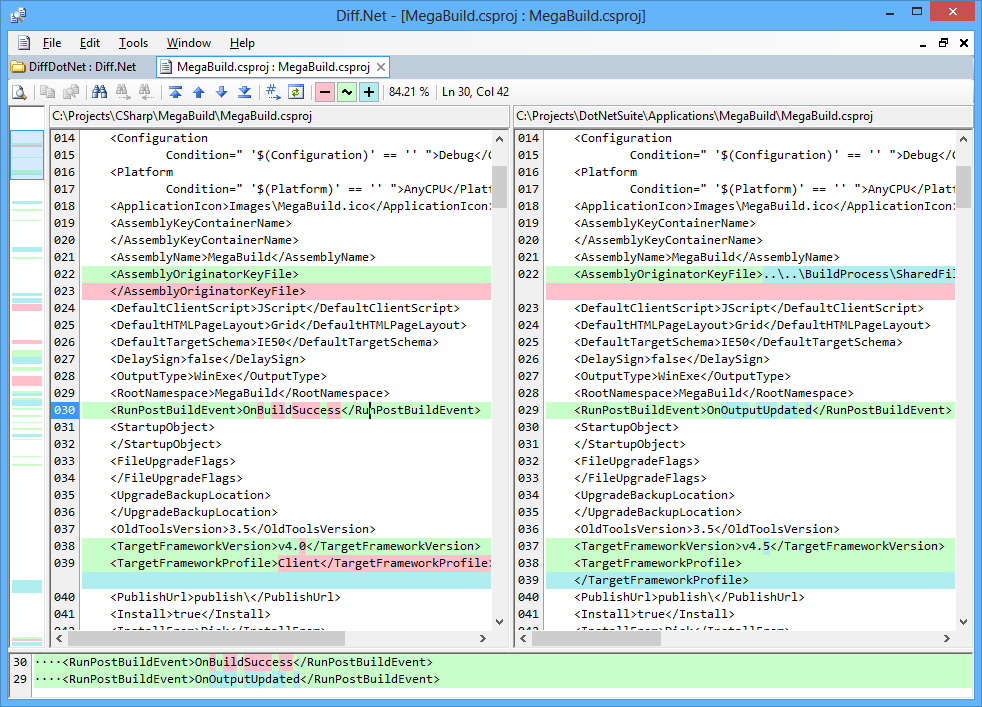
Task: Open the Go To Line tool
Action: 272,91
